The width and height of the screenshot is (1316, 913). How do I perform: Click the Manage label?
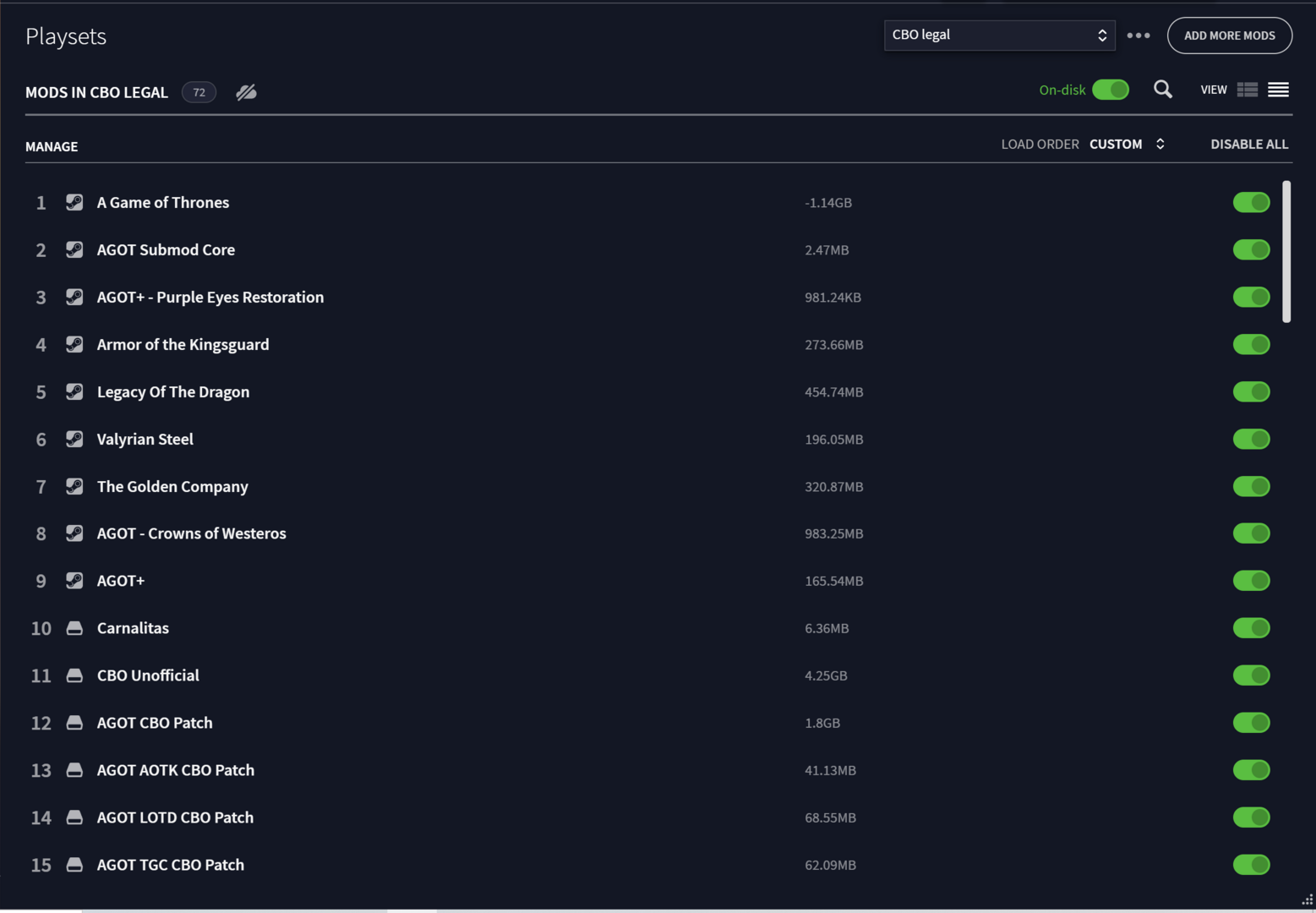click(x=52, y=146)
